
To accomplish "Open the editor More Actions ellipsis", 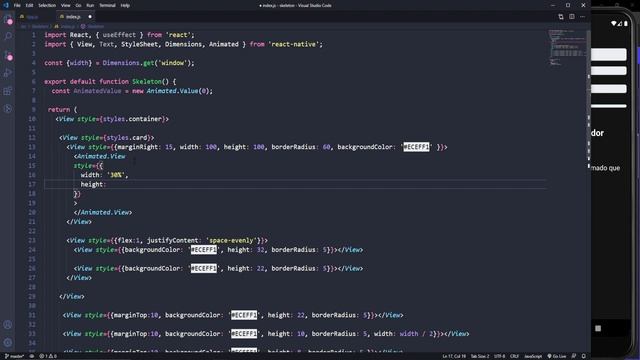I will click(582, 17).
